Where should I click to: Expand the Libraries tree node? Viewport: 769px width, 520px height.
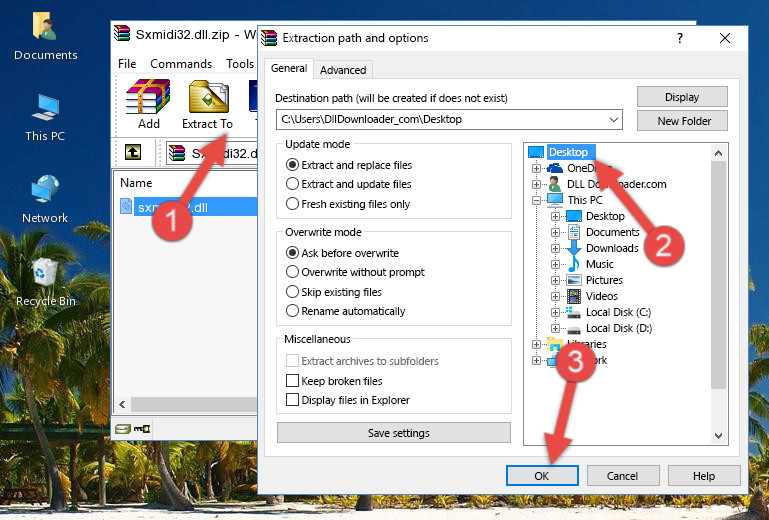click(x=537, y=344)
